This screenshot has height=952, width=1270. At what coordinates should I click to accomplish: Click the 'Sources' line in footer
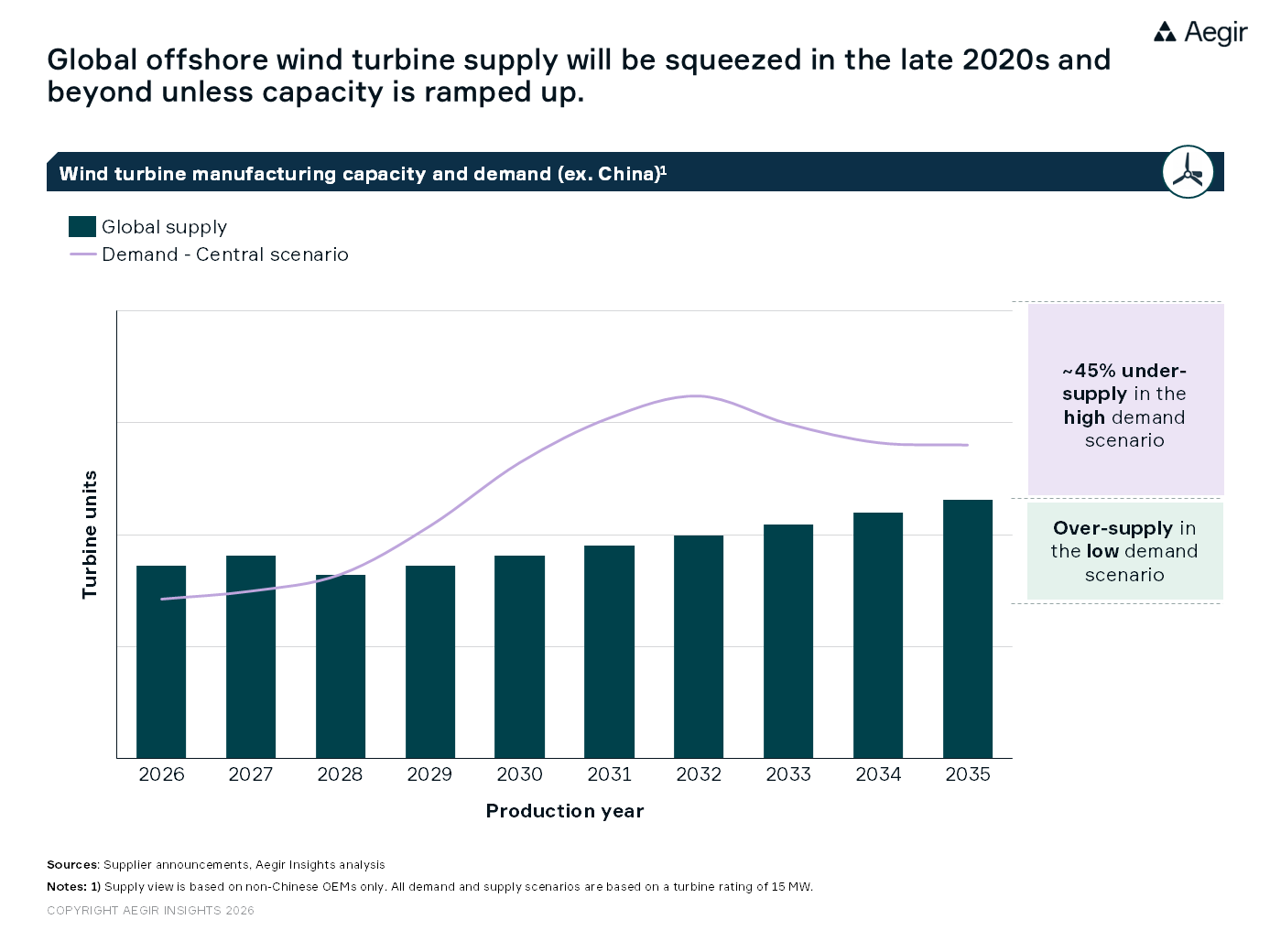(x=216, y=865)
